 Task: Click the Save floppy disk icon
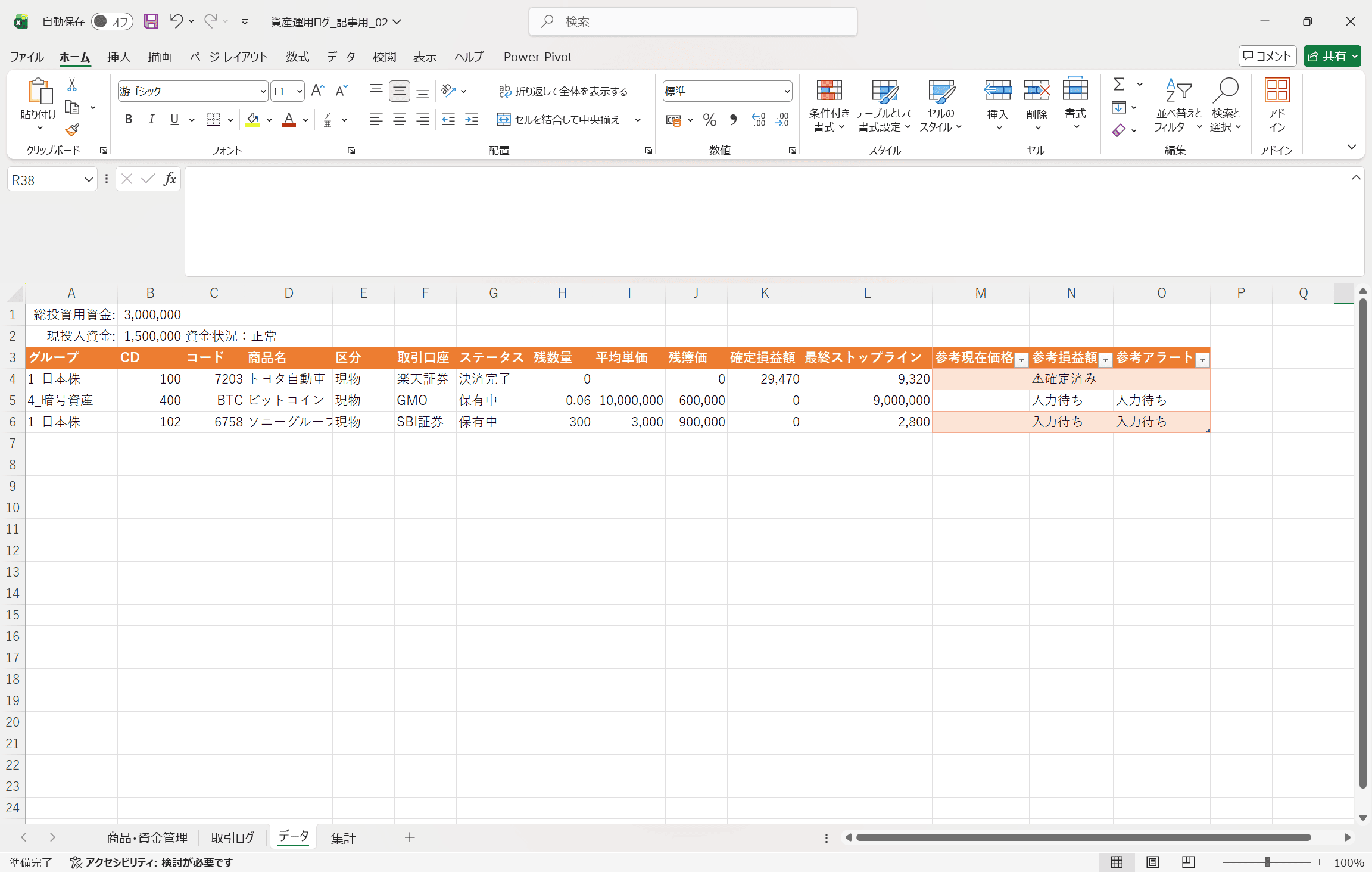(151, 22)
